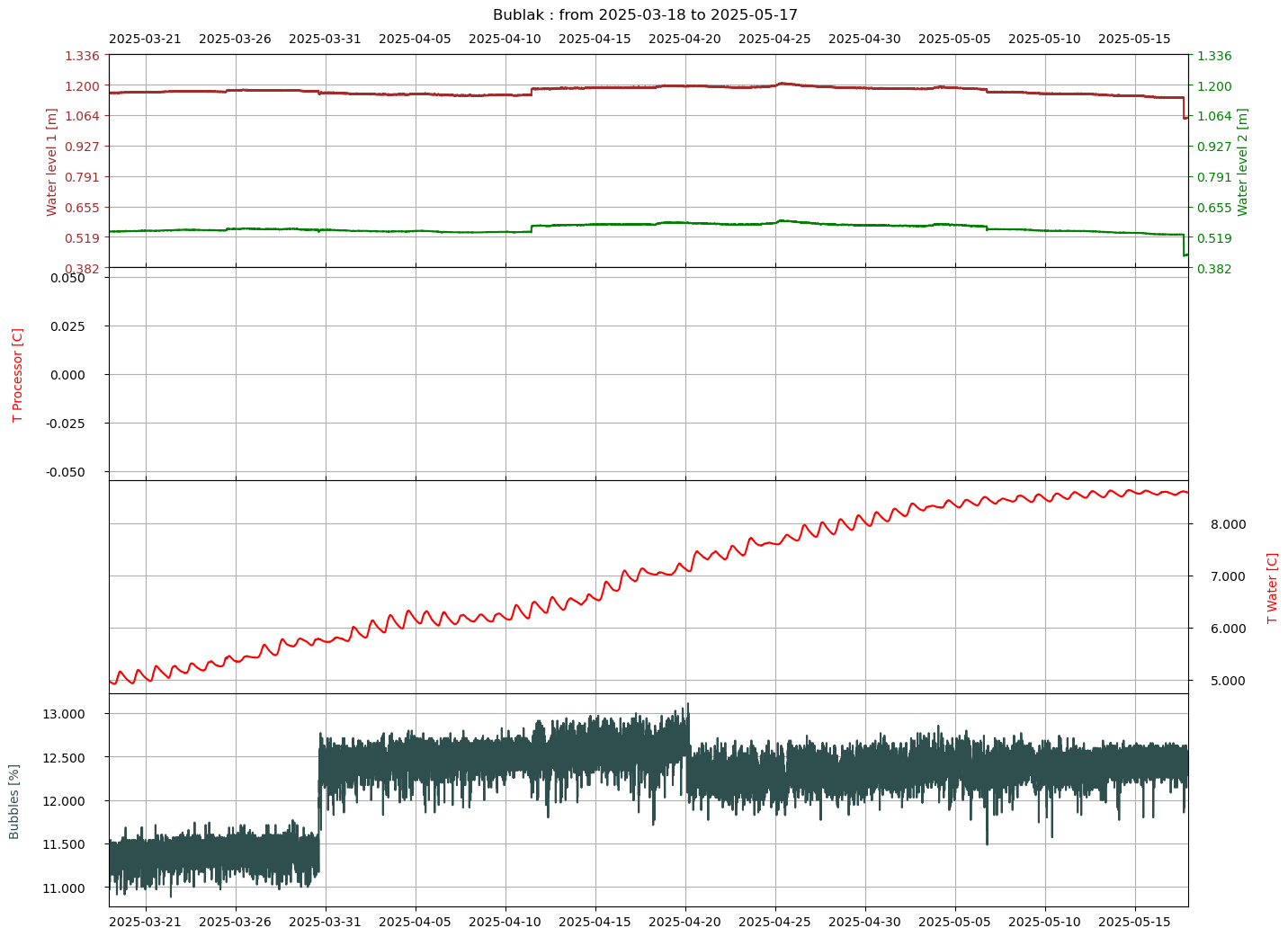This screenshot has height=937, width=1288.
Task: Click the 2025-04-30 date on the bottom axis
Action: click(864, 923)
